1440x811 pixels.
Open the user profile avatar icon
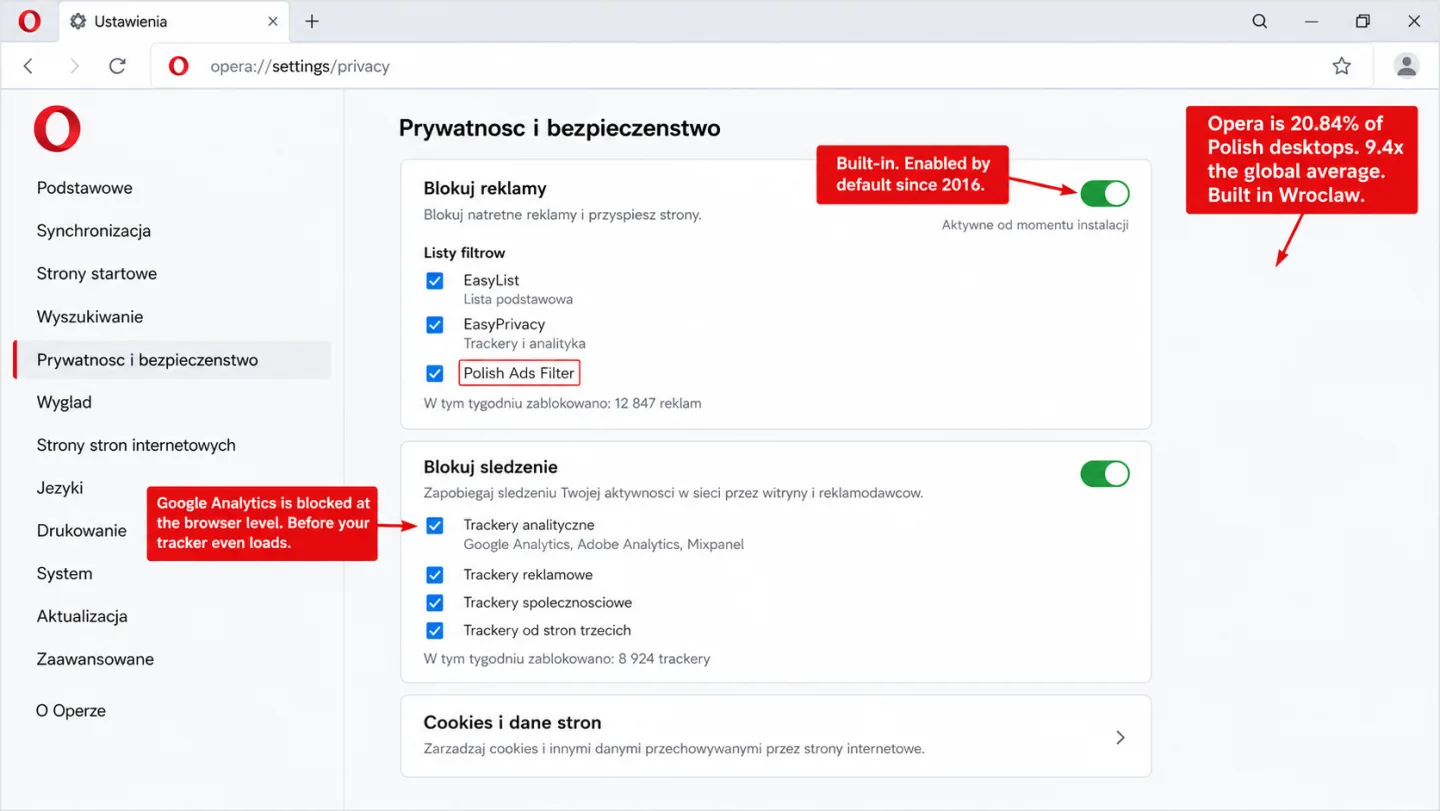tap(1407, 66)
